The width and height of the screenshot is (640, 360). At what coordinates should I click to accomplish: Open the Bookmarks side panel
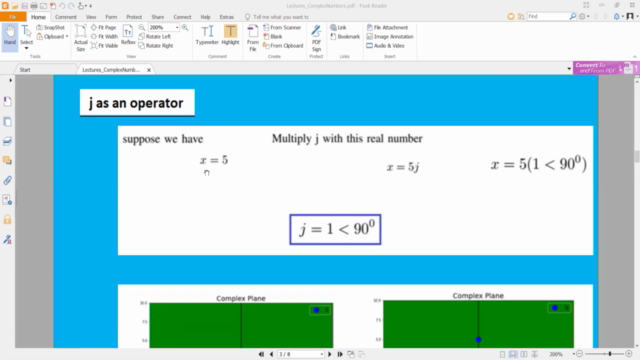[7, 101]
